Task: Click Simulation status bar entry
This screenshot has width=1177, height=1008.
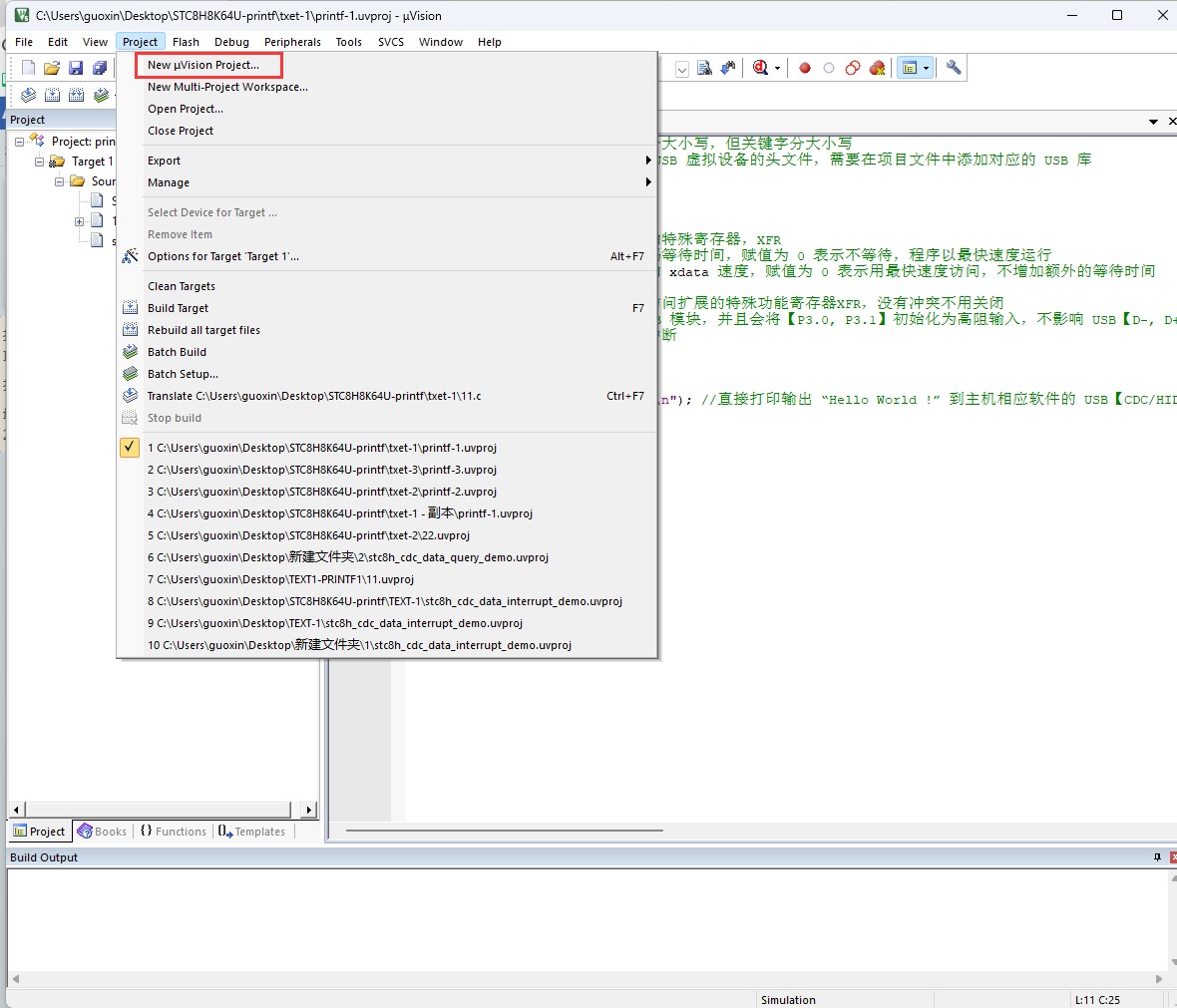Action: coord(788,1000)
